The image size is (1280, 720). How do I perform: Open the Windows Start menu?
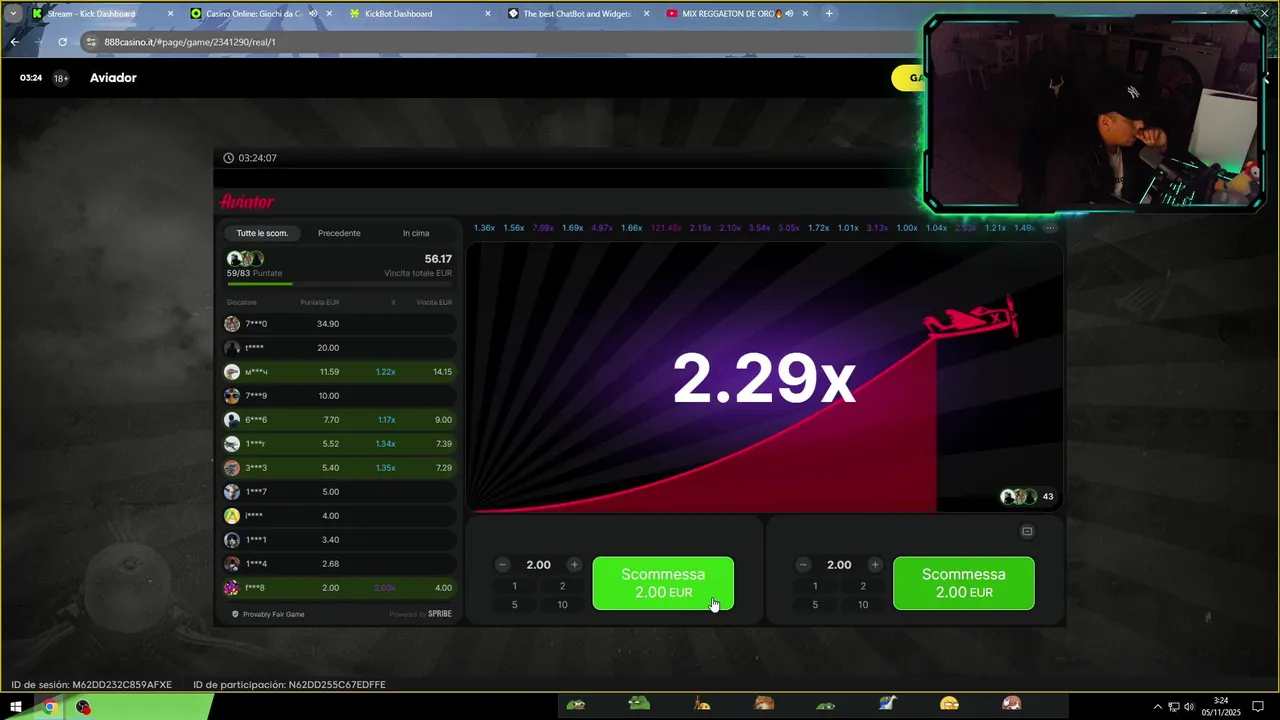pyautogui.click(x=16, y=707)
